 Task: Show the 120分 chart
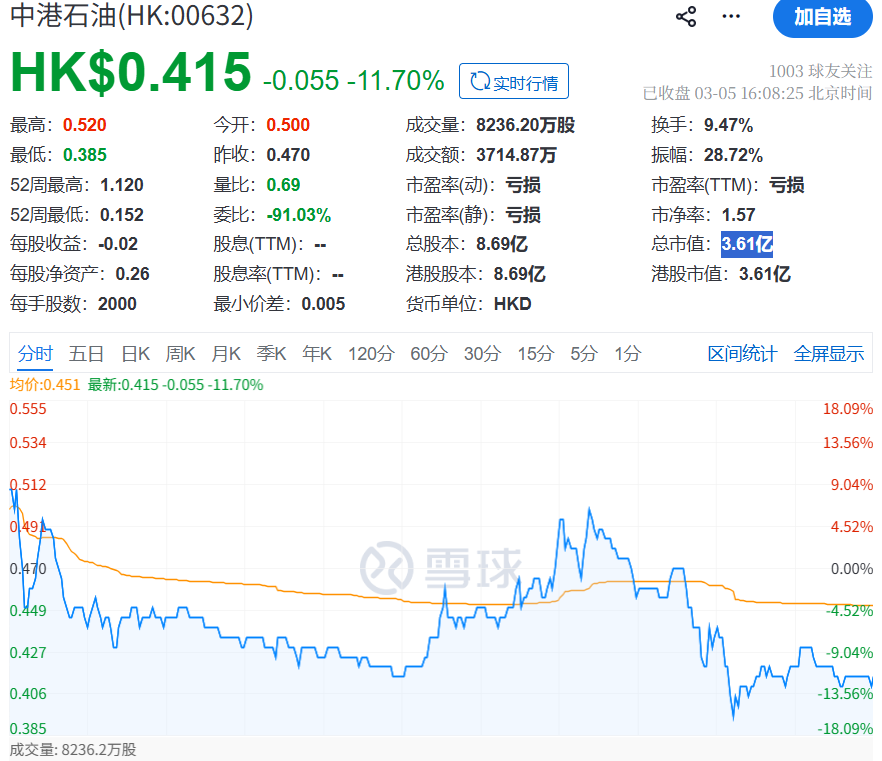(371, 353)
